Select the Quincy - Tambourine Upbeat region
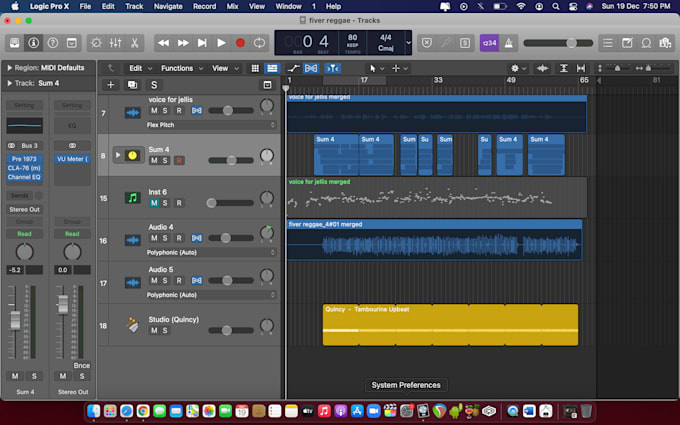Screen dimensions: 680x425 [450, 325]
